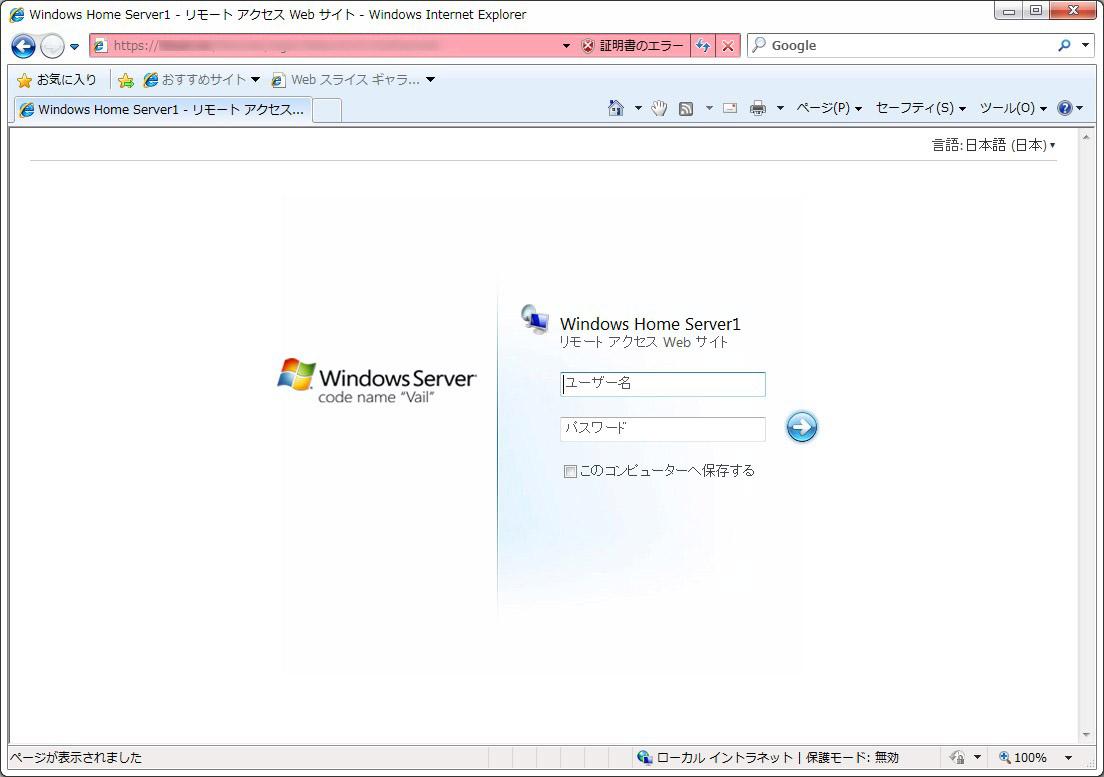
Task: Click the scroll up arrow of page scrollbar
Action: pos(1086,137)
